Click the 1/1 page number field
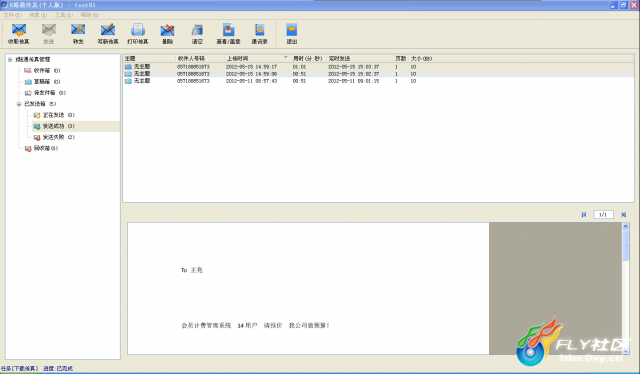Image resolution: width=640 pixels, height=374 pixels. click(603, 214)
